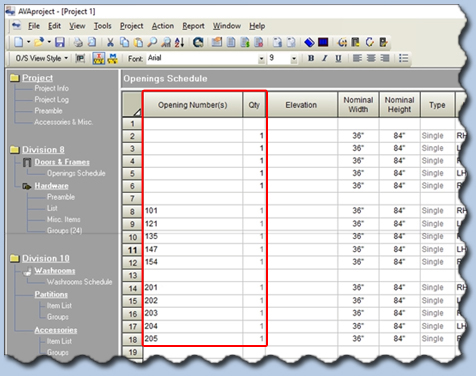Select the cell with opening number 147

(x=193, y=249)
